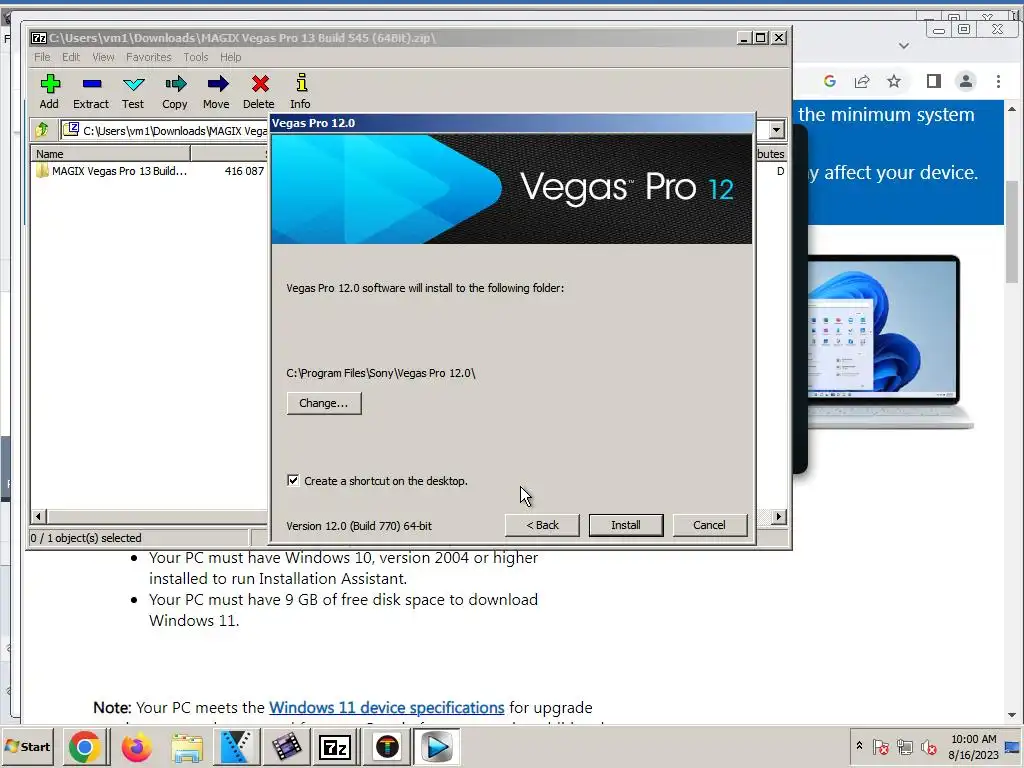The width and height of the screenshot is (1024, 768).
Task: Click the network tray icon
Action: (904, 746)
